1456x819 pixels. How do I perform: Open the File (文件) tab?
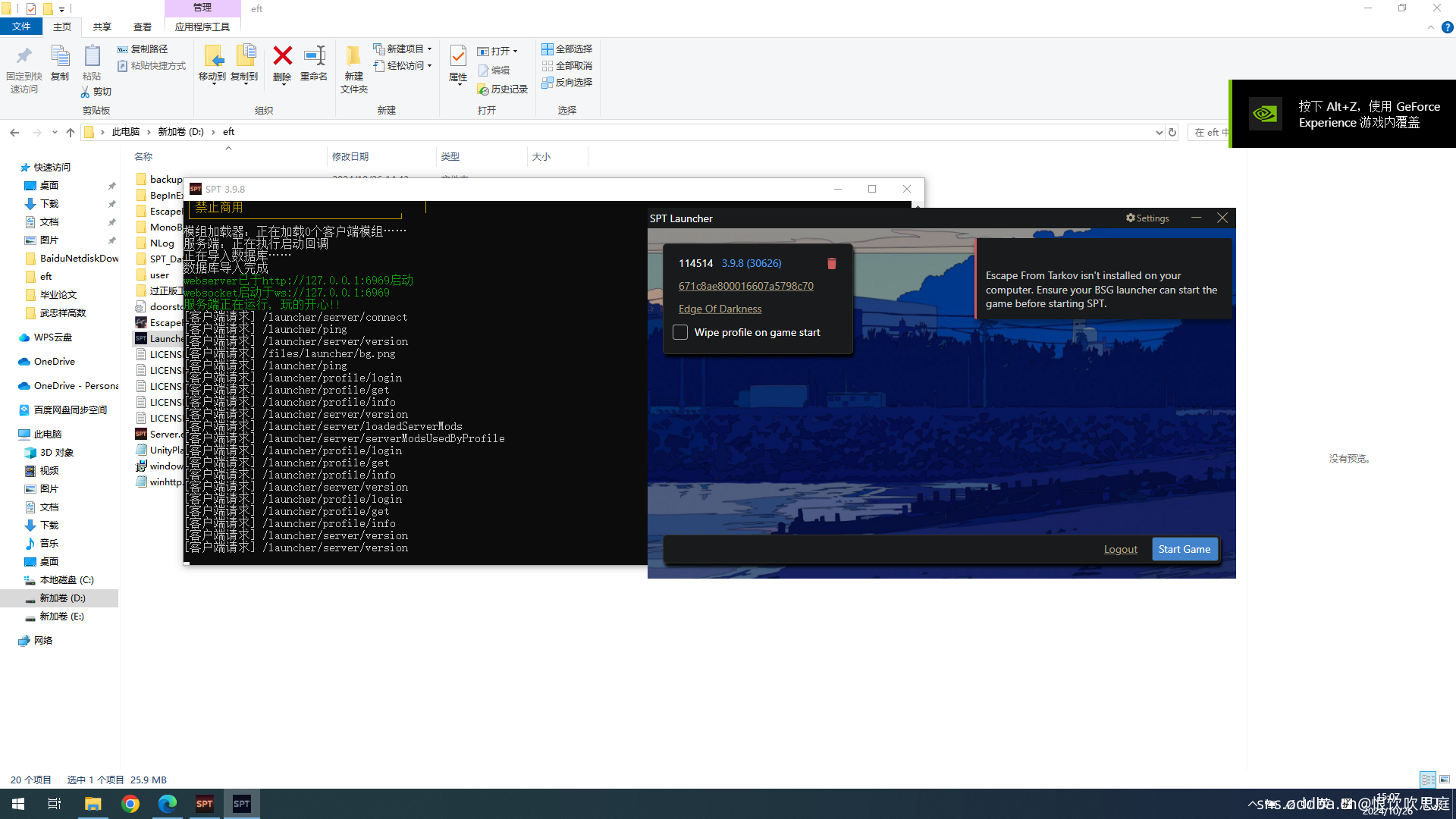[x=21, y=27]
